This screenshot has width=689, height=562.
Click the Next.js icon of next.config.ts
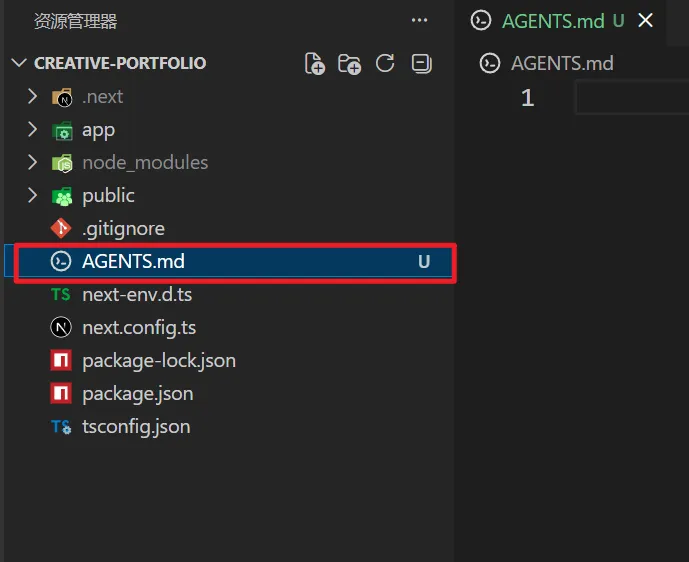[61, 327]
